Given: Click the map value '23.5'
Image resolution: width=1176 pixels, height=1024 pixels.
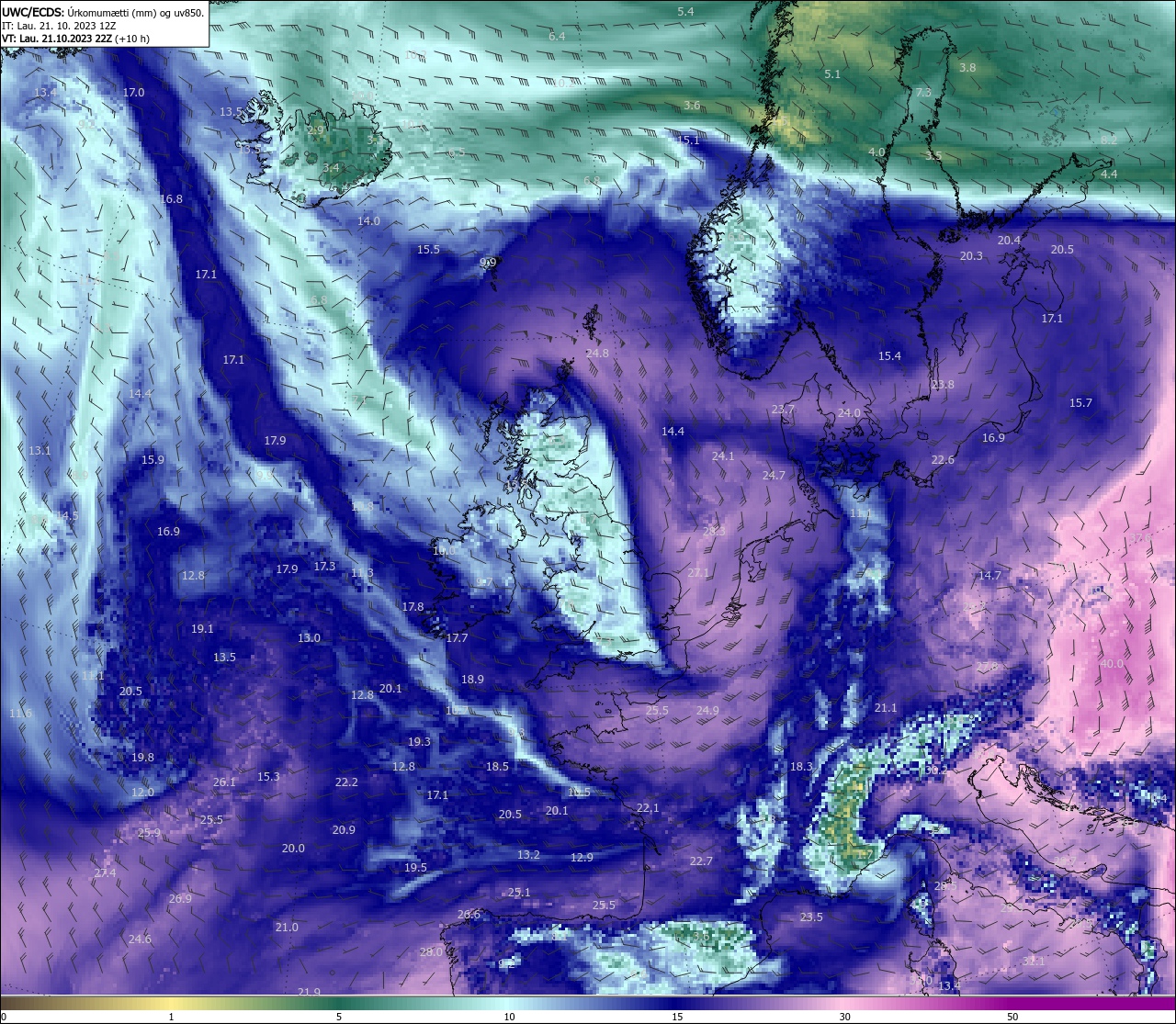Looking at the screenshot, I should tap(811, 917).
